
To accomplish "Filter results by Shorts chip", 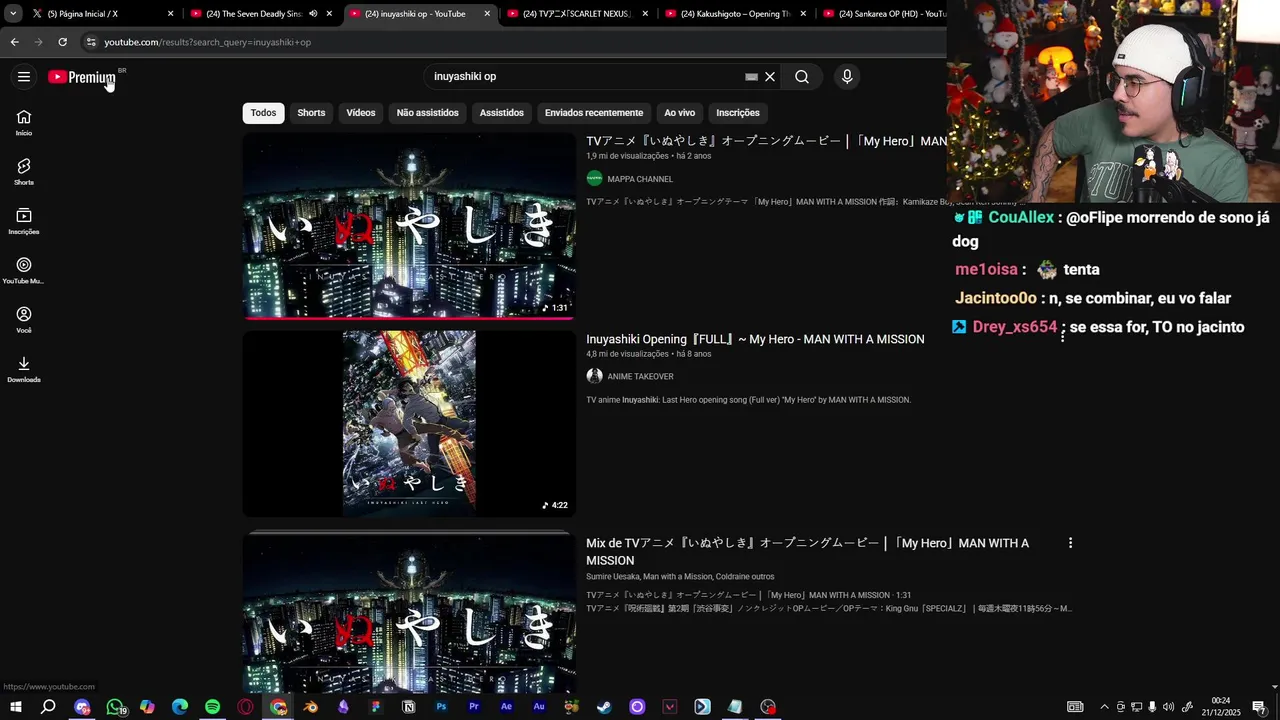I will coord(311,113).
